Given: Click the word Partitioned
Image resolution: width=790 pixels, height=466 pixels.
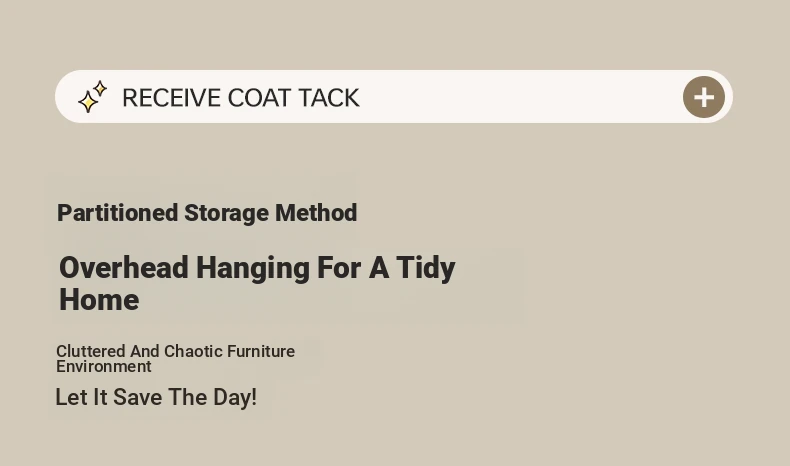Looking at the screenshot, I should coord(117,213).
